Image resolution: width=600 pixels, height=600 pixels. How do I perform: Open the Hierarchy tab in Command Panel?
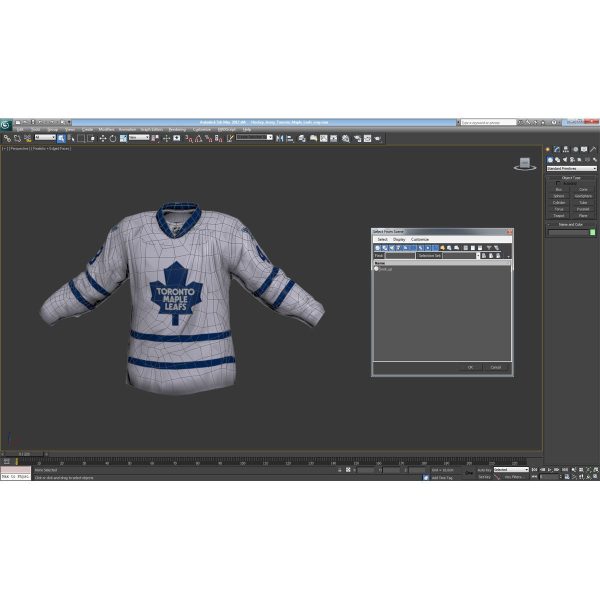tap(566, 149)
